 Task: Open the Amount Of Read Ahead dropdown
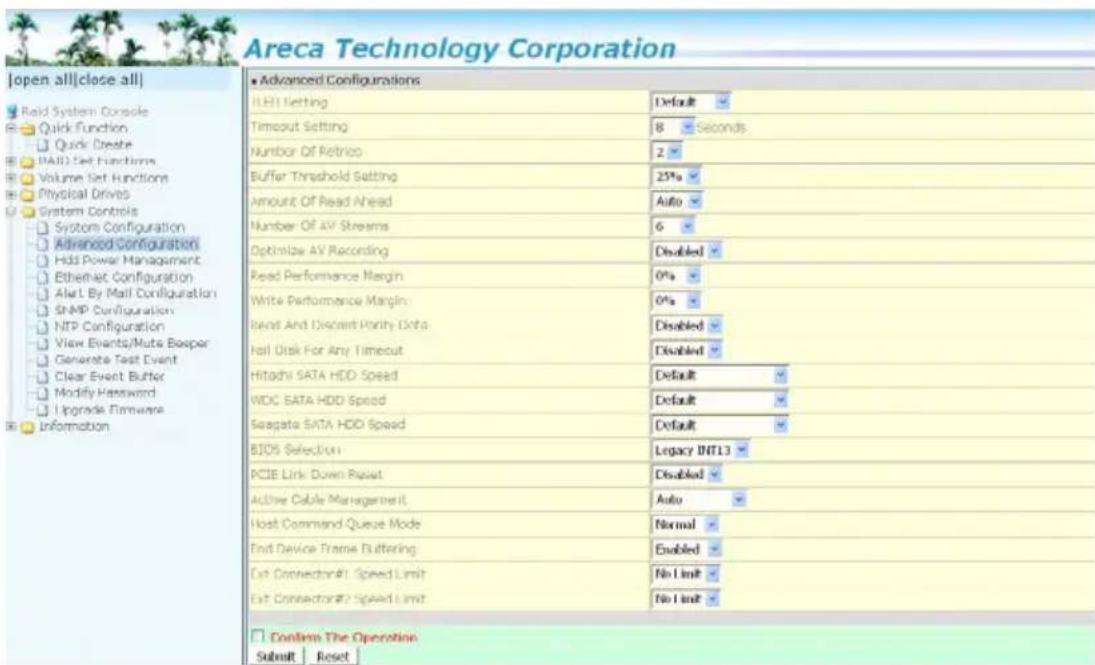(676, 201)
